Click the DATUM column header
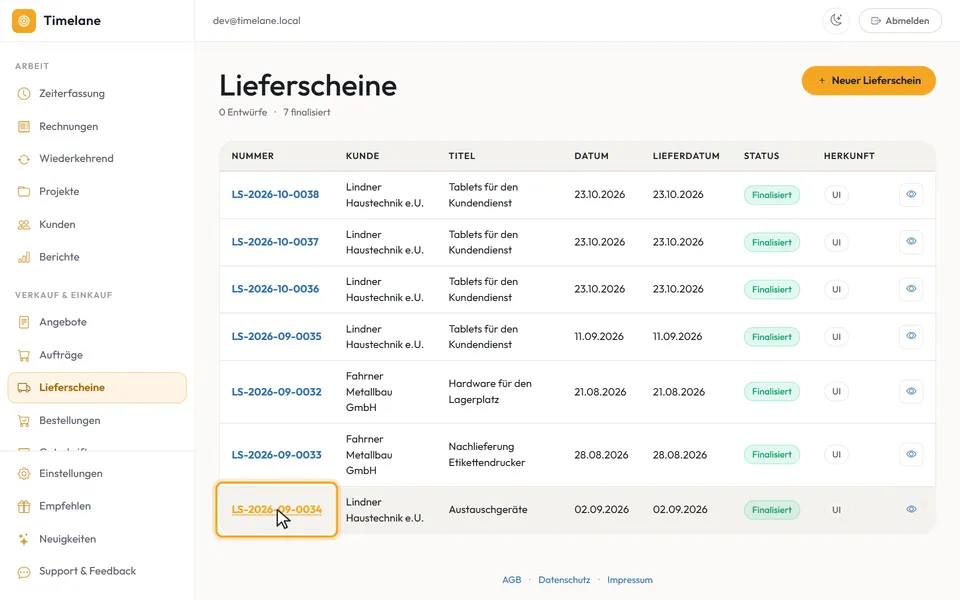 click(x=591, y=156)
